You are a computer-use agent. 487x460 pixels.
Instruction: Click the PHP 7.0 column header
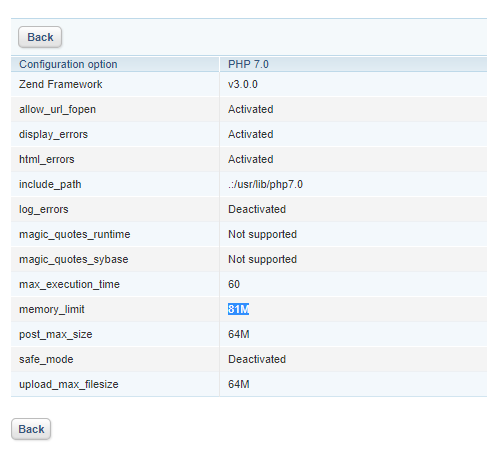(248, 64)
